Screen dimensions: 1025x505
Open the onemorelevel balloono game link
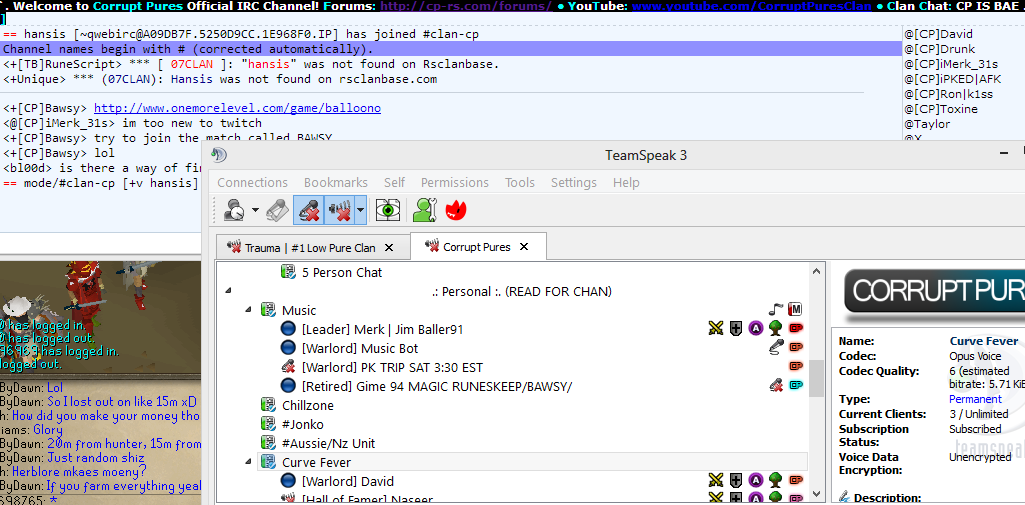(x=237, y=108)
